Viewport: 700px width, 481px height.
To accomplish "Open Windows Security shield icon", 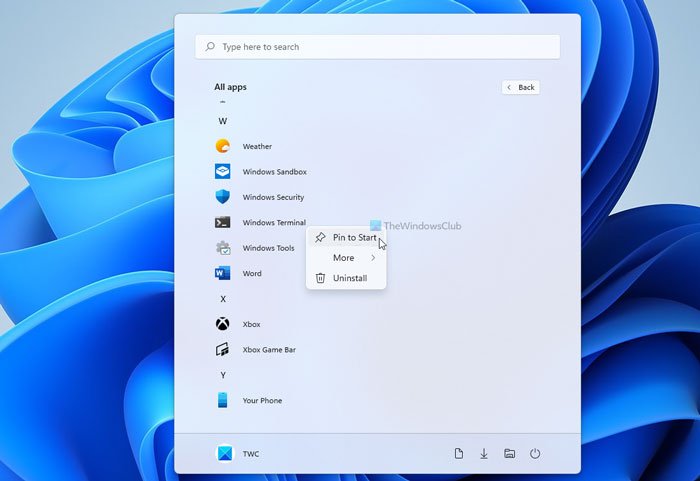I will [222, 197].
